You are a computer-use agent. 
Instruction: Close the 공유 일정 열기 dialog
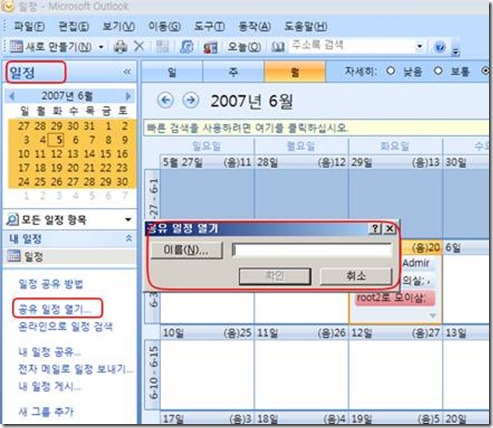[x=389, y=229]
